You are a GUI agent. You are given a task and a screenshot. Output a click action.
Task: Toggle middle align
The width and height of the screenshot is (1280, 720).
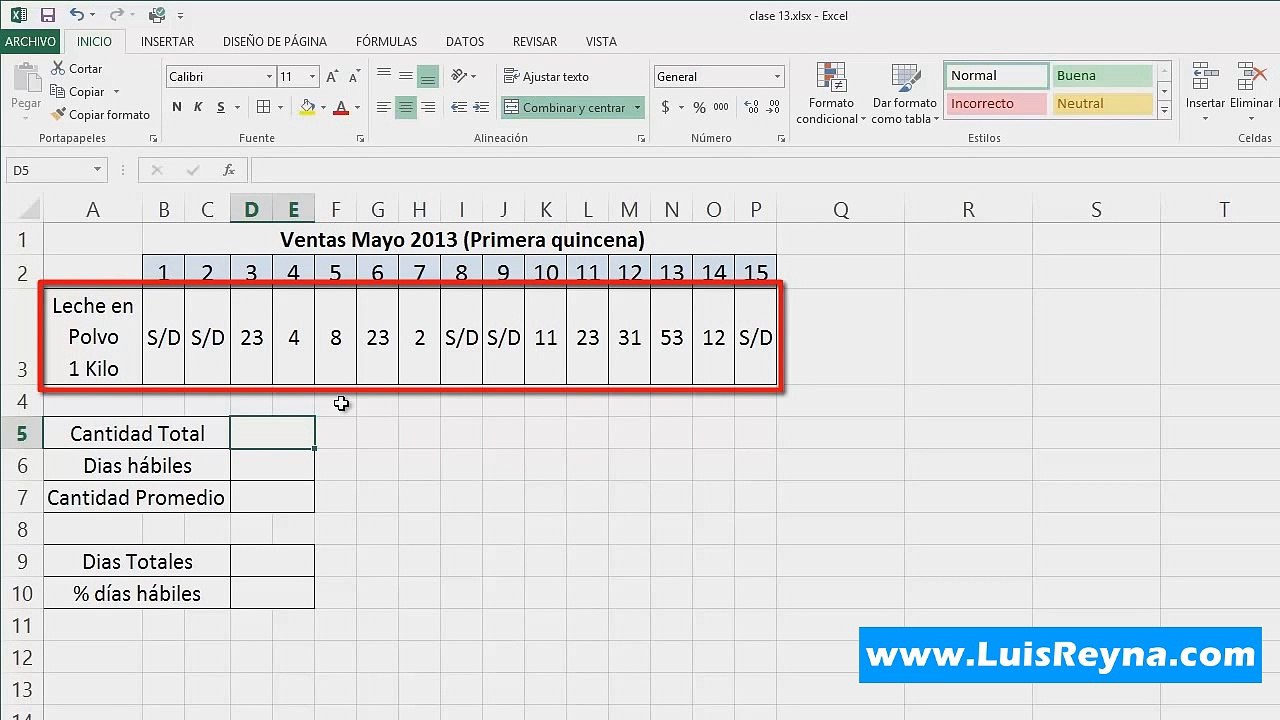point(405,76)
